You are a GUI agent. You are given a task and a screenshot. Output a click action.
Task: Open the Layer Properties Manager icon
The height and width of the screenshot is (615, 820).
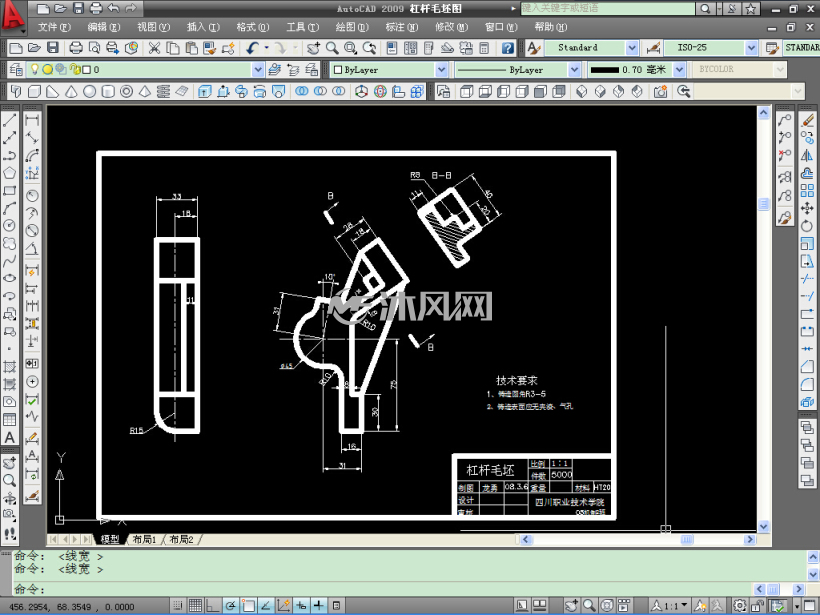tap(16, 70)
